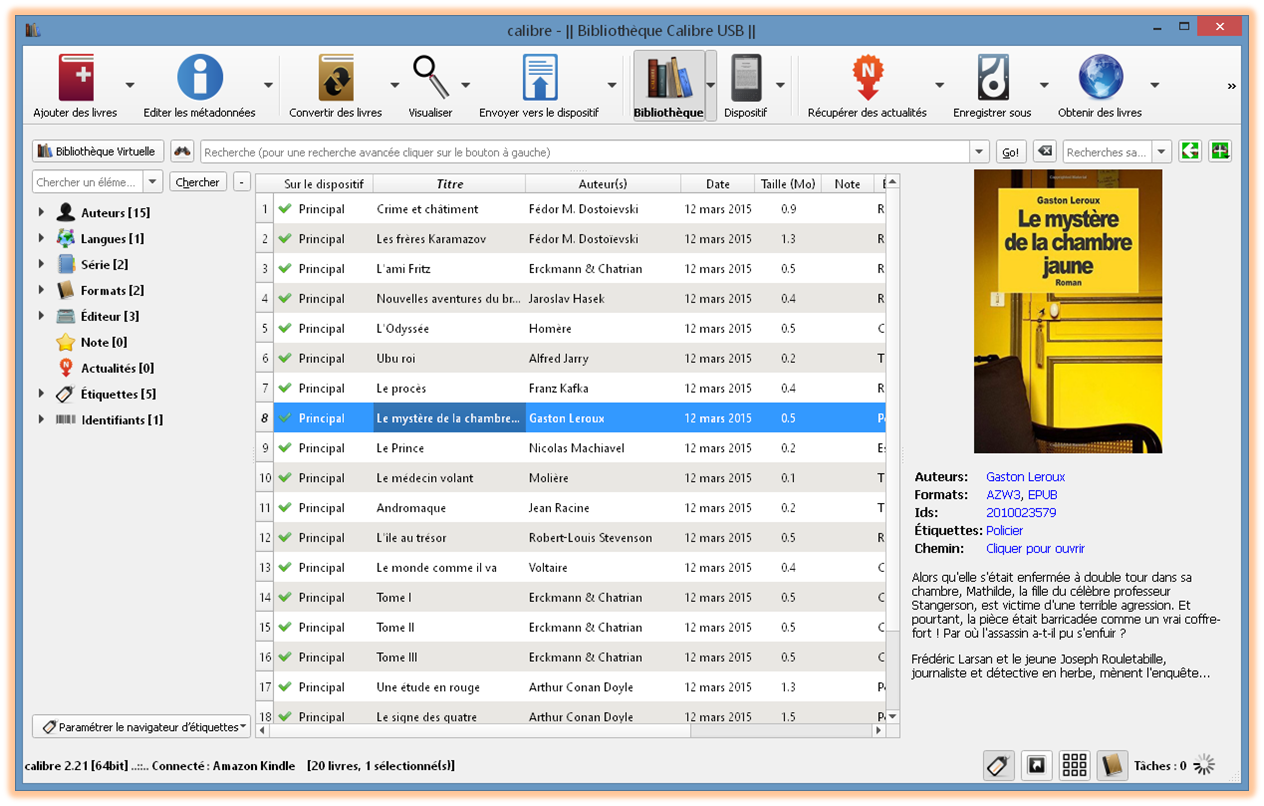Open the 2010023579 identifier link
This screenshot has height=806, width=1264.
coord(1021,513)
